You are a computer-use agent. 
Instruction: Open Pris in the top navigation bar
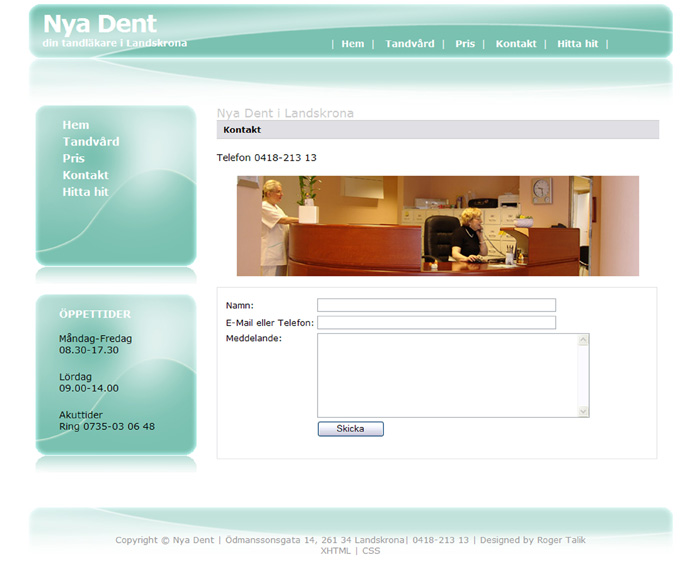click(x=465, y=44)
